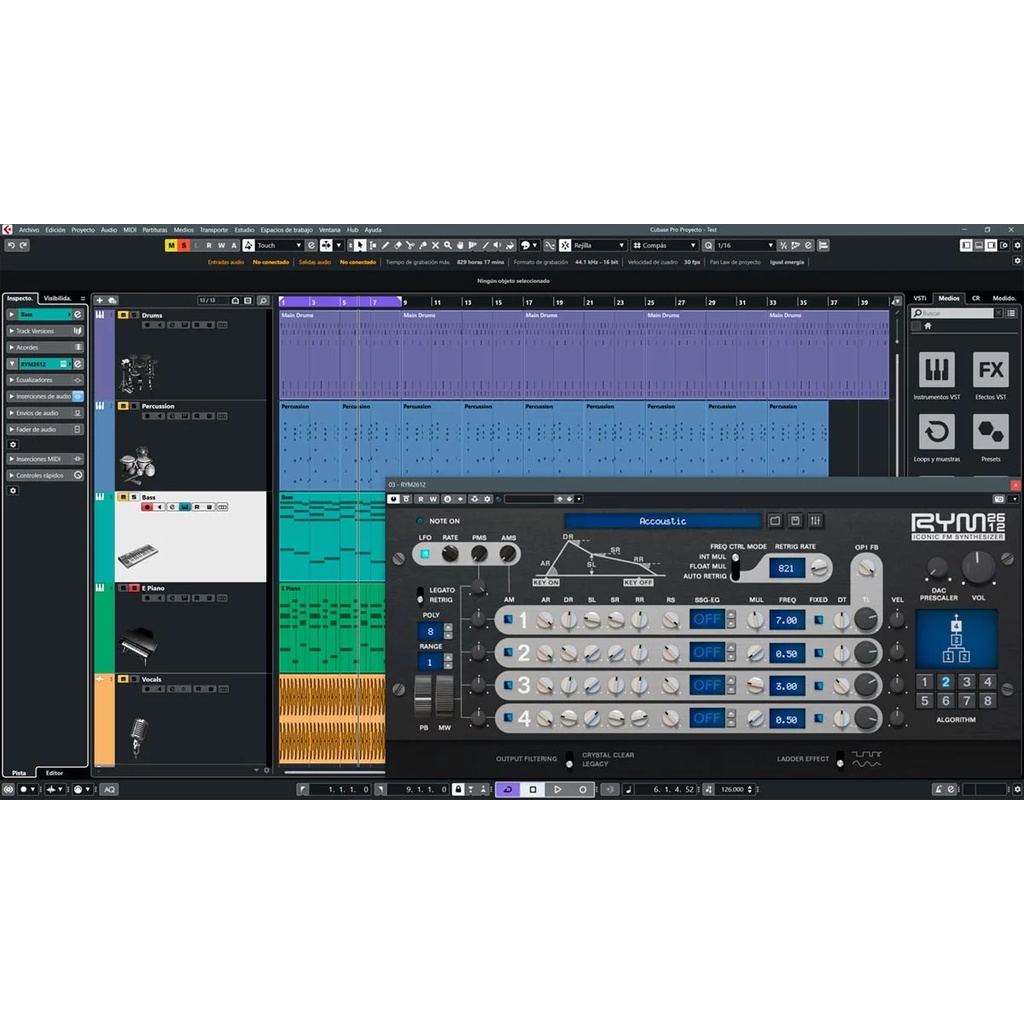The image size is (1024, 1024).
Task: Open setup gear icon at top right
Action: click(x=1017, y=246)
